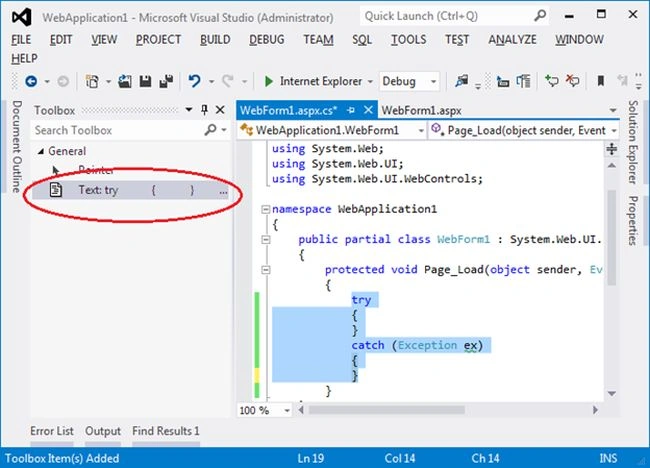Click the horizontal scrollbar in code editor

coord(387,410)
